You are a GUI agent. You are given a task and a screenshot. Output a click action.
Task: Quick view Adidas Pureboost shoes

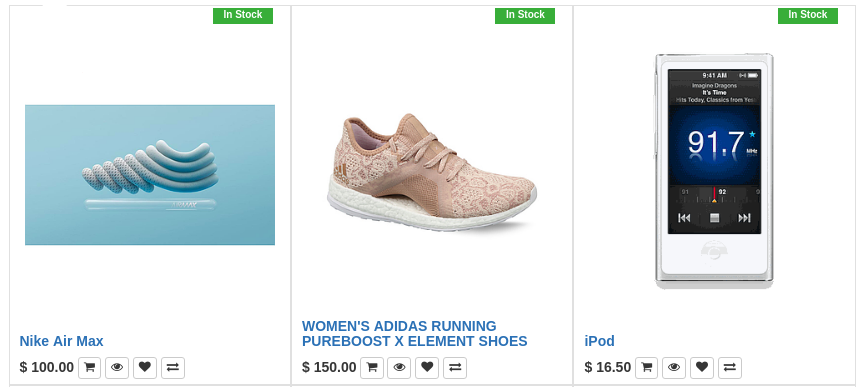[399, 368]
